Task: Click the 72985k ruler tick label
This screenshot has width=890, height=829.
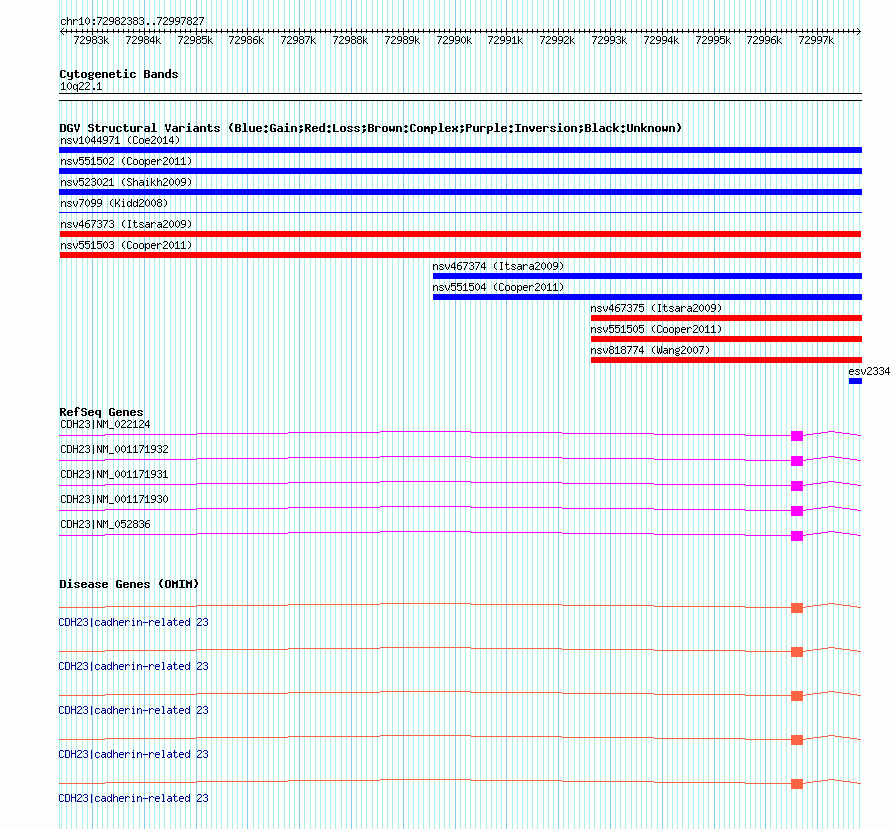Action: pos(195,40)
